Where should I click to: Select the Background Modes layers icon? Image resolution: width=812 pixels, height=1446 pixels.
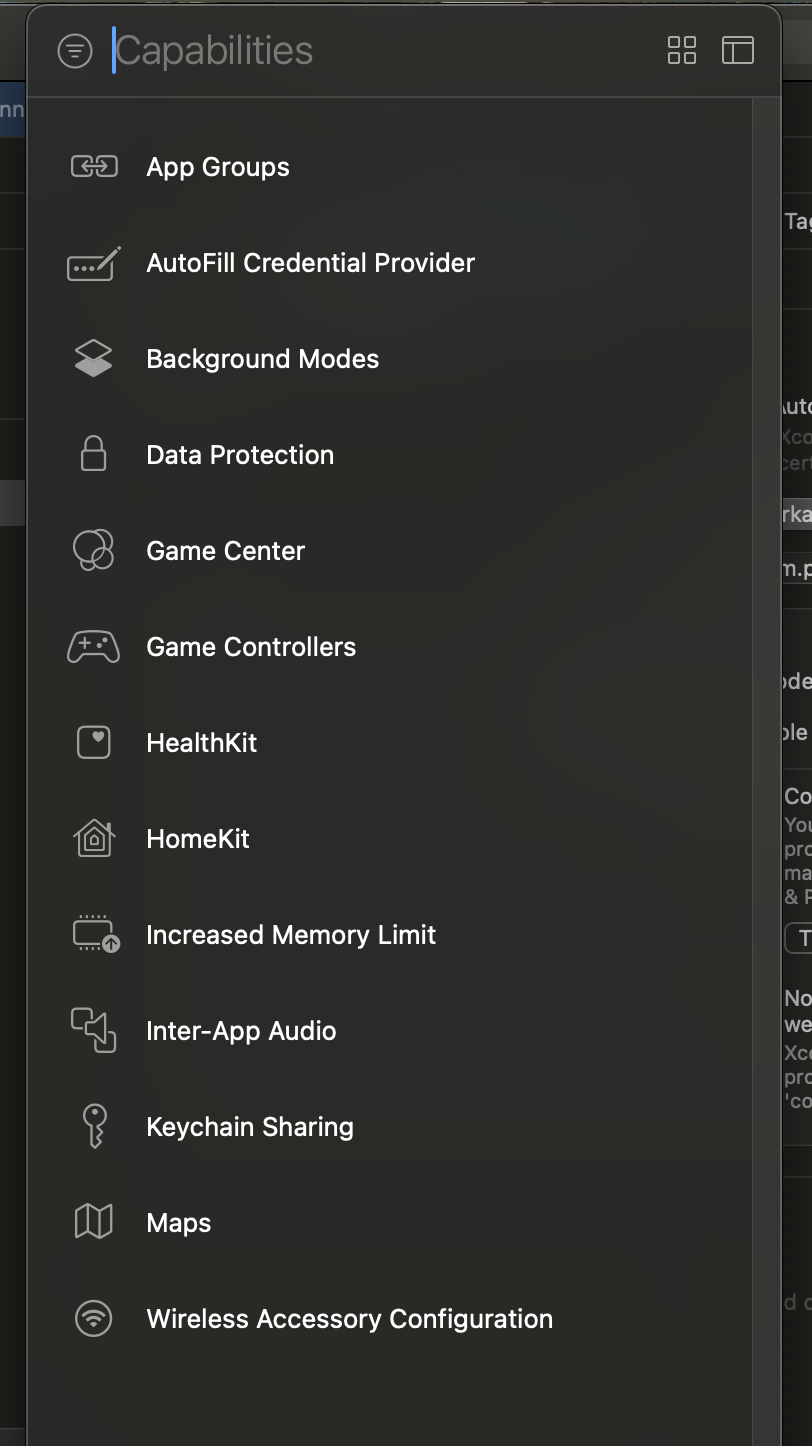click(92, 358)
